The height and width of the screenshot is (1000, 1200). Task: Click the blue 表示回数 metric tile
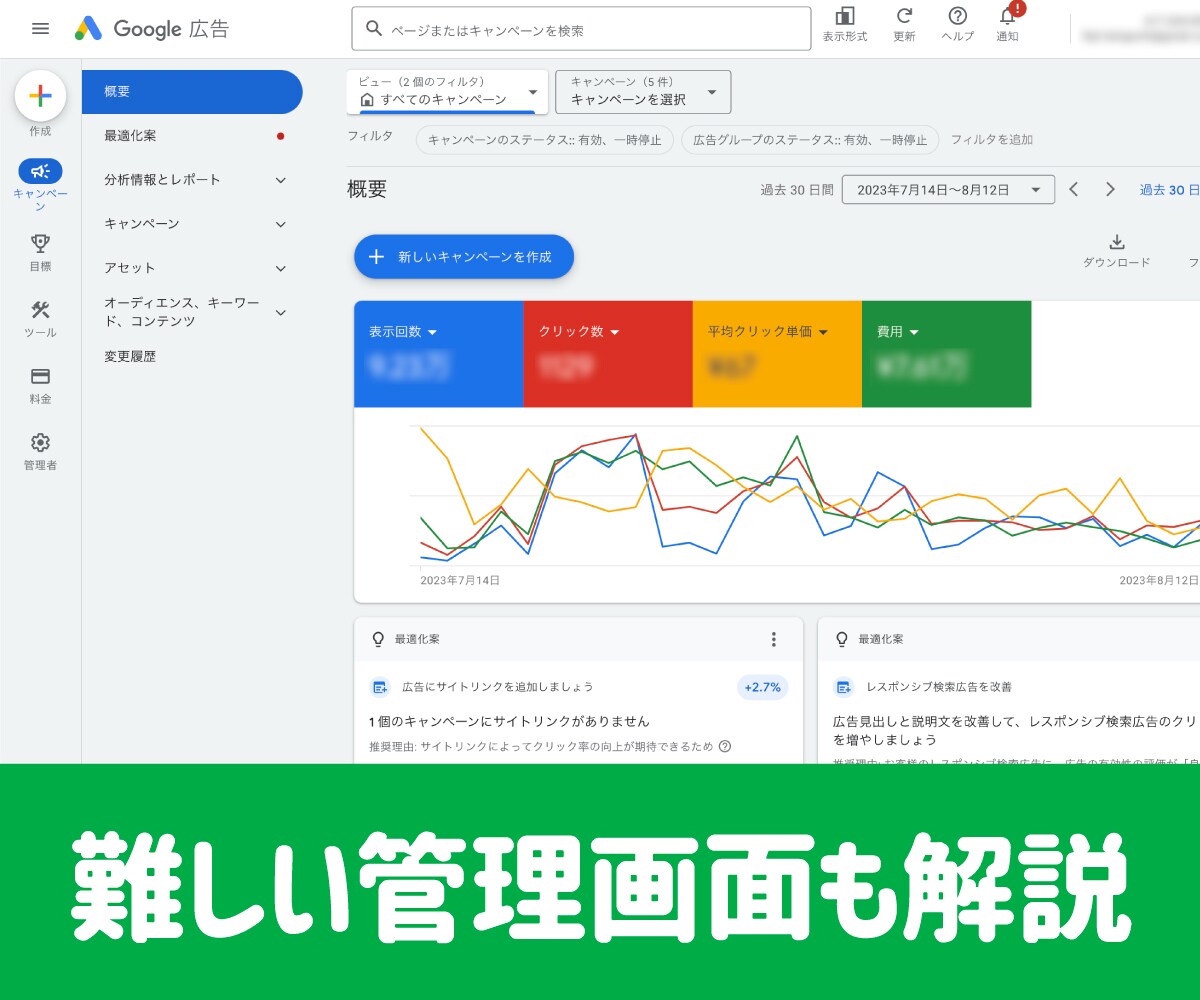pos(439,354)
